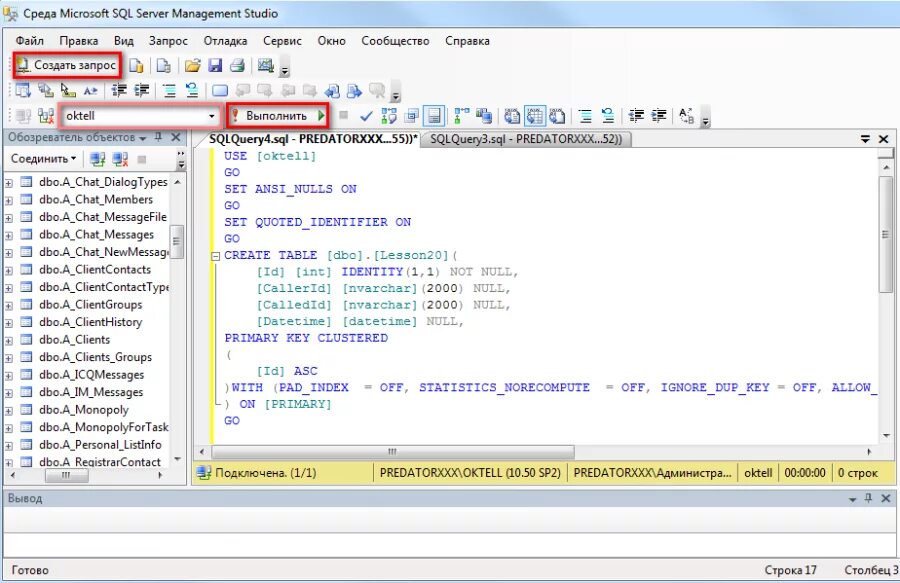Uncomment lines icon in text editor toolbar
This screenshot has width=900, height=583.
click(192, 91)
